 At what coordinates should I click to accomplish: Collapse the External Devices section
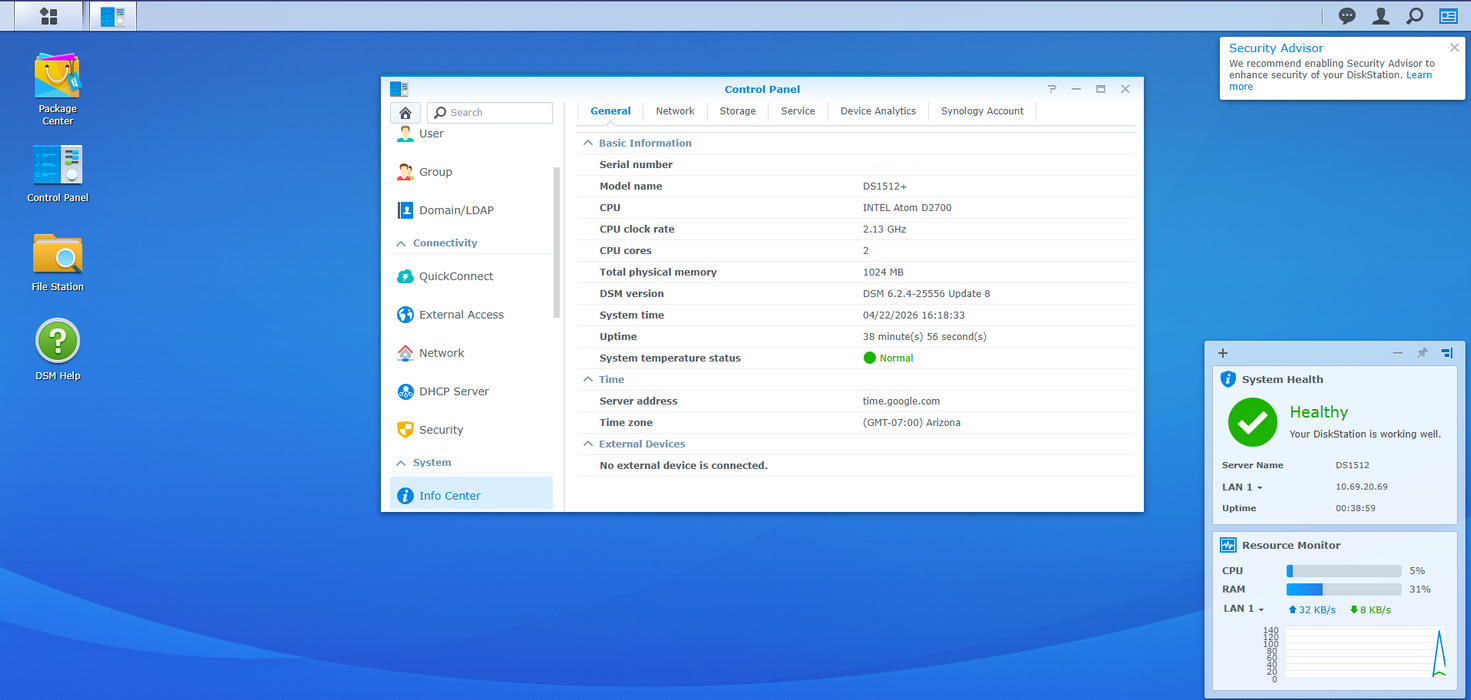[588, 444]
